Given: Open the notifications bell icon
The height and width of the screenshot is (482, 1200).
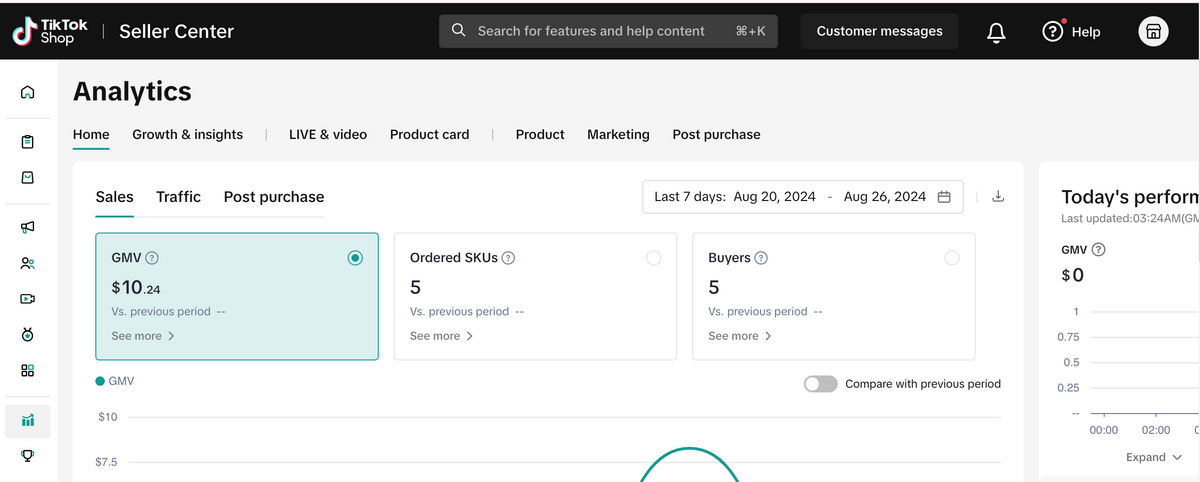Looking at the screenshot, I should pyautogui.click(x=996, y=32).
